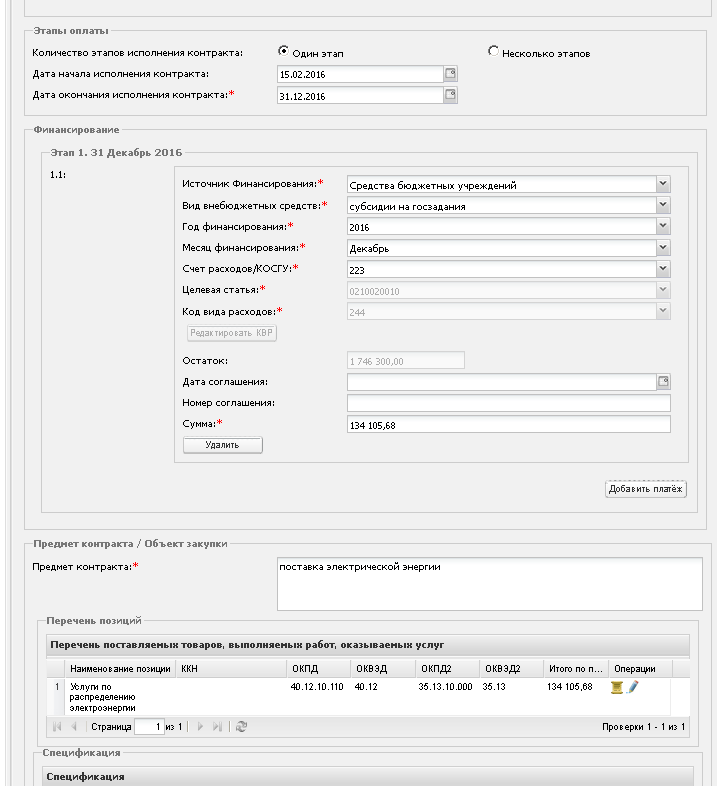Click 'Проверки 1 - 1 из 1' status text
Image resolution: width=717 pixels, height=786 pixels.
click(x=643, y=726)
